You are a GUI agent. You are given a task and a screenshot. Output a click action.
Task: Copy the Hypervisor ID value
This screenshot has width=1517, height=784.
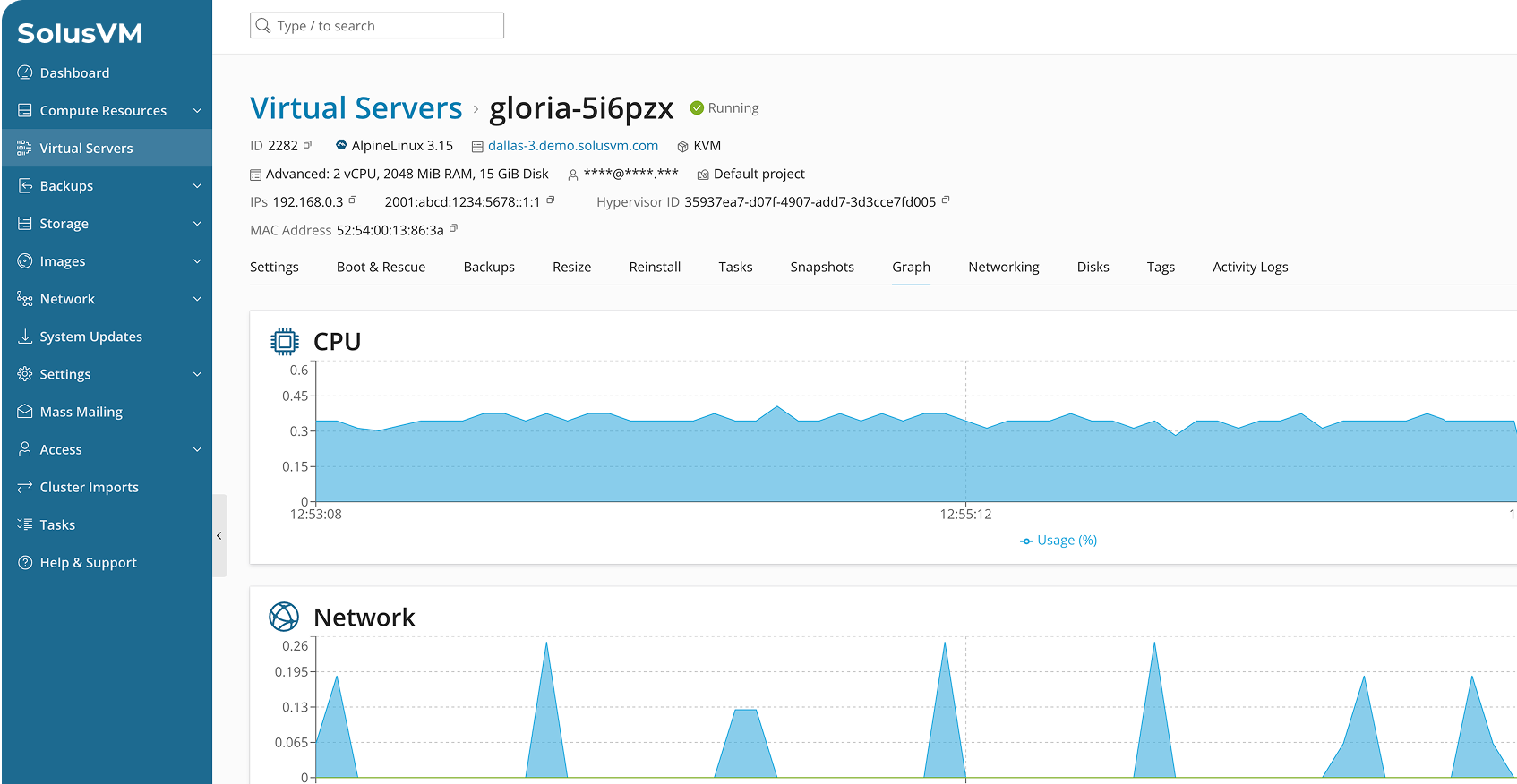click(x=946, y=200)
